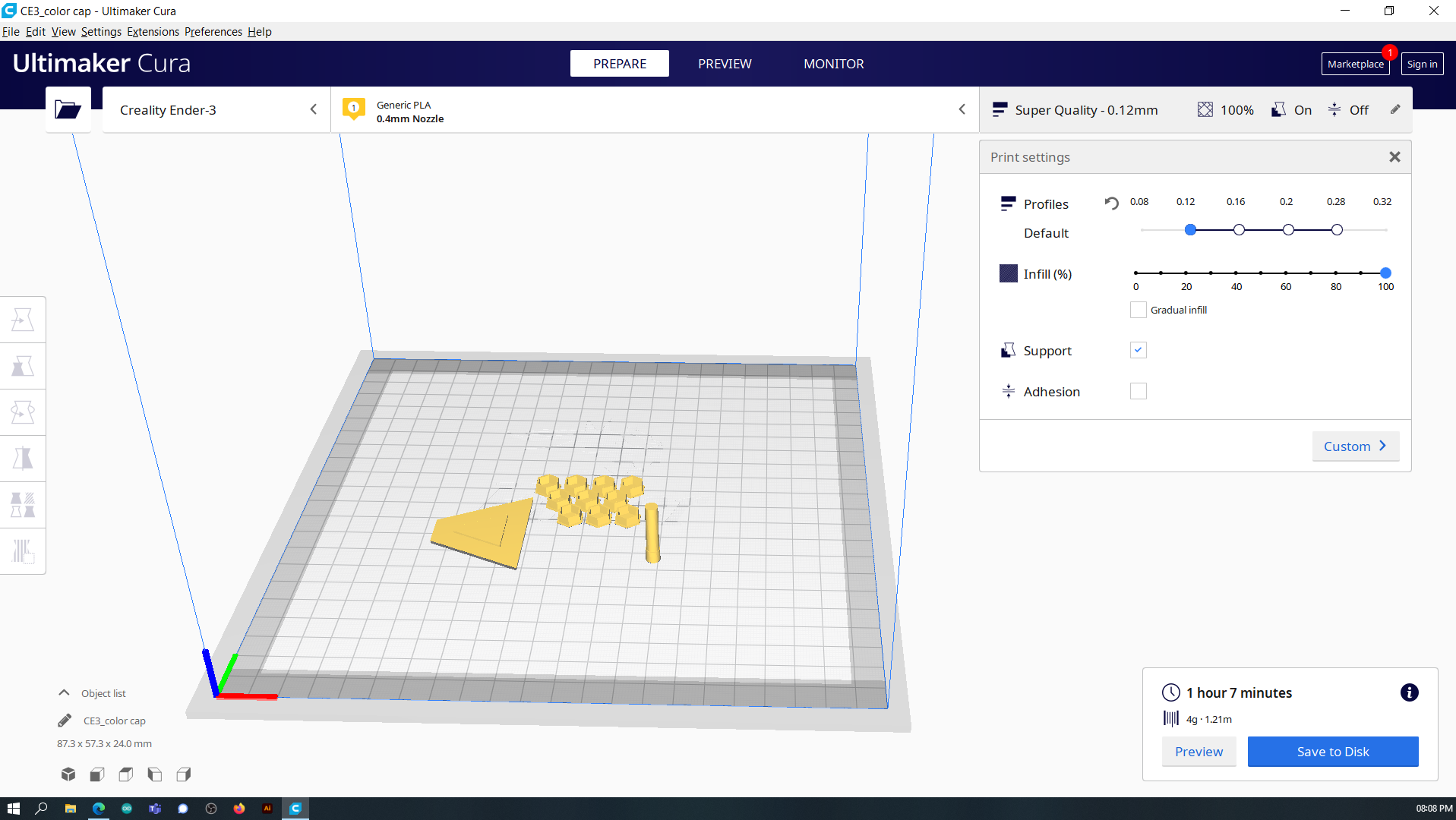
Task: Select the Move tool in left toolbar
Action: pos(23,320)
